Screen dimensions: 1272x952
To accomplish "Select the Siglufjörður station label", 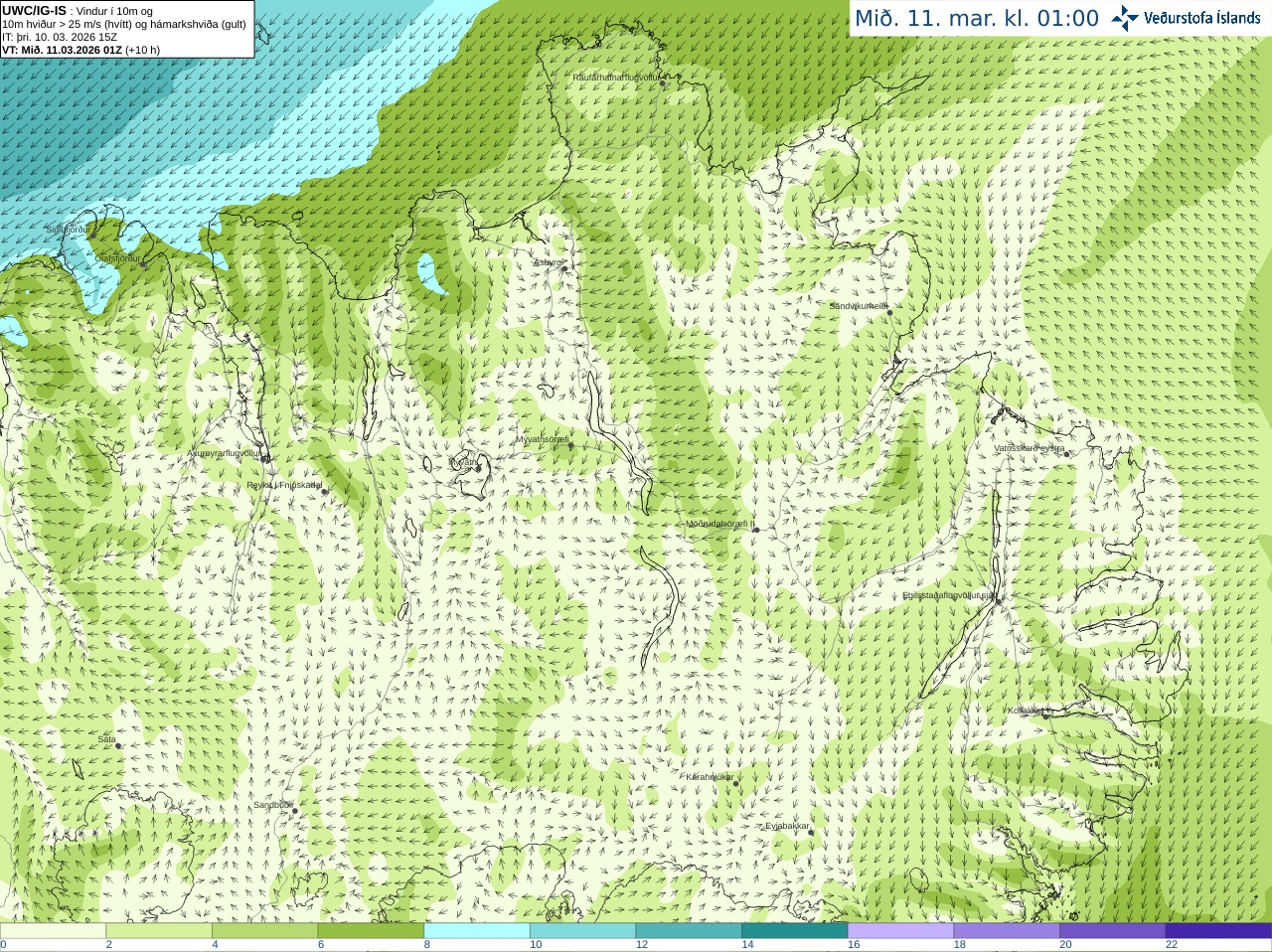I will (69, 230).
